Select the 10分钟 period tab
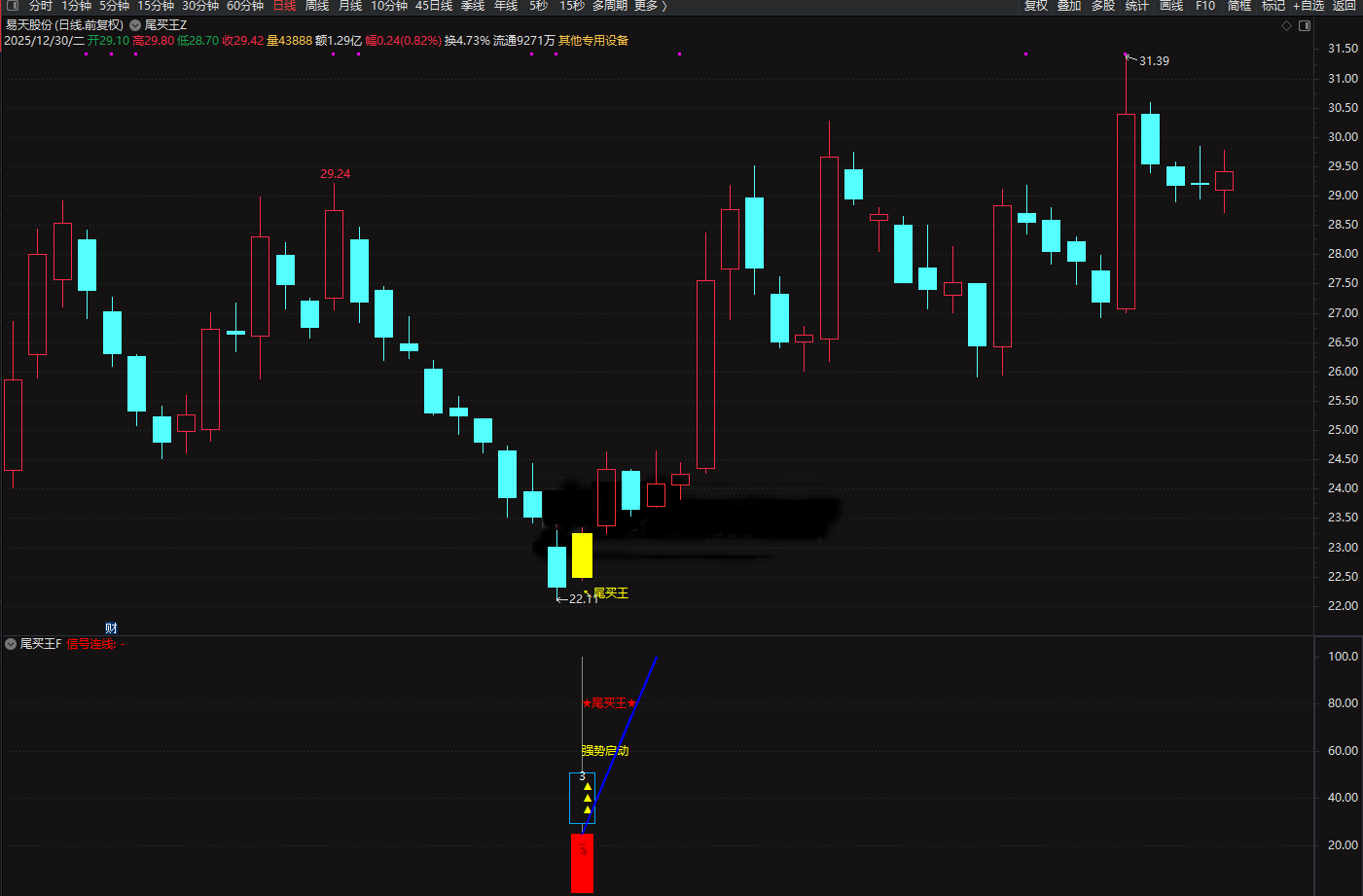This screenshot has height=896, width=1363. [389, 6]
